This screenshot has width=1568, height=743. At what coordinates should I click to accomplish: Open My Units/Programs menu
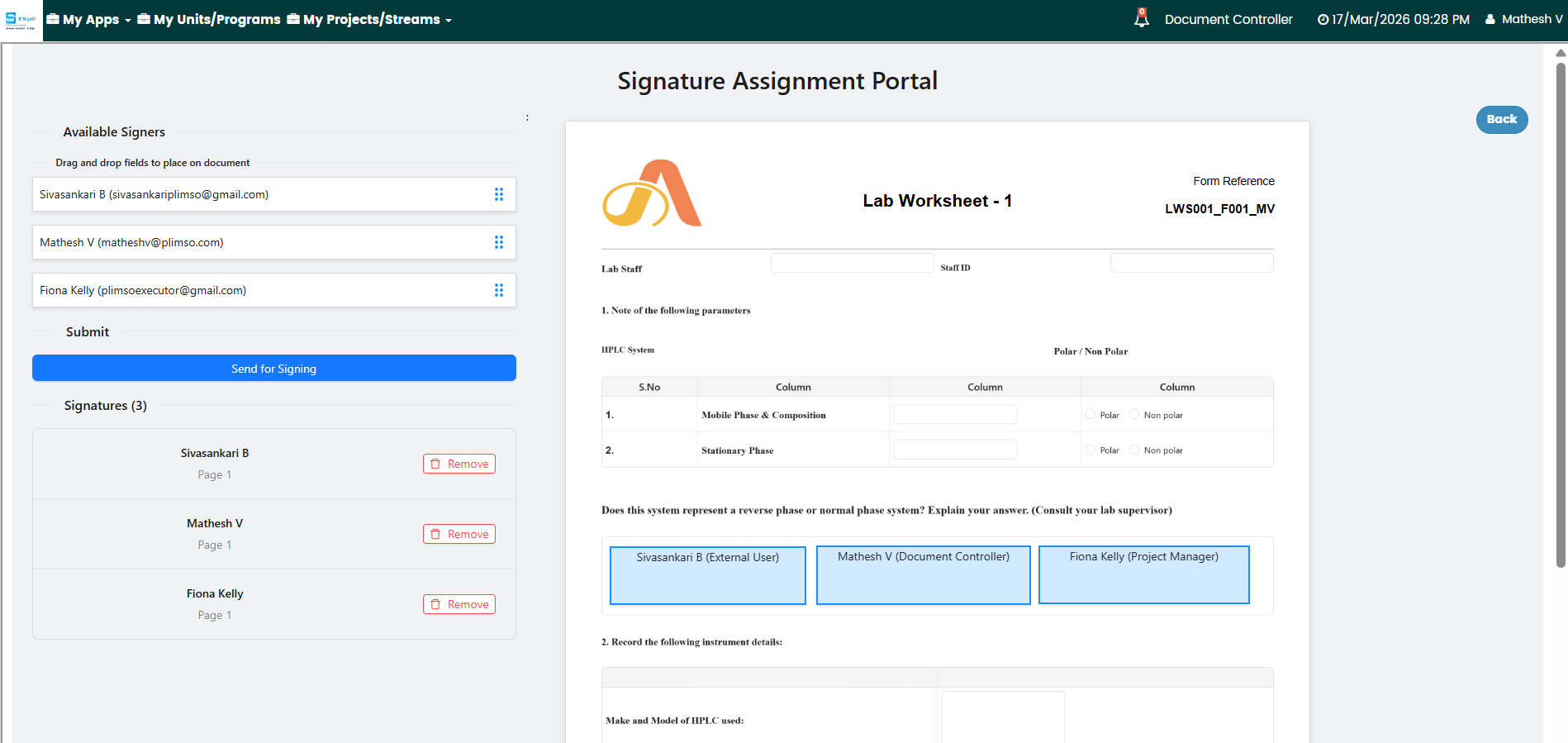[x=209, y=20]
